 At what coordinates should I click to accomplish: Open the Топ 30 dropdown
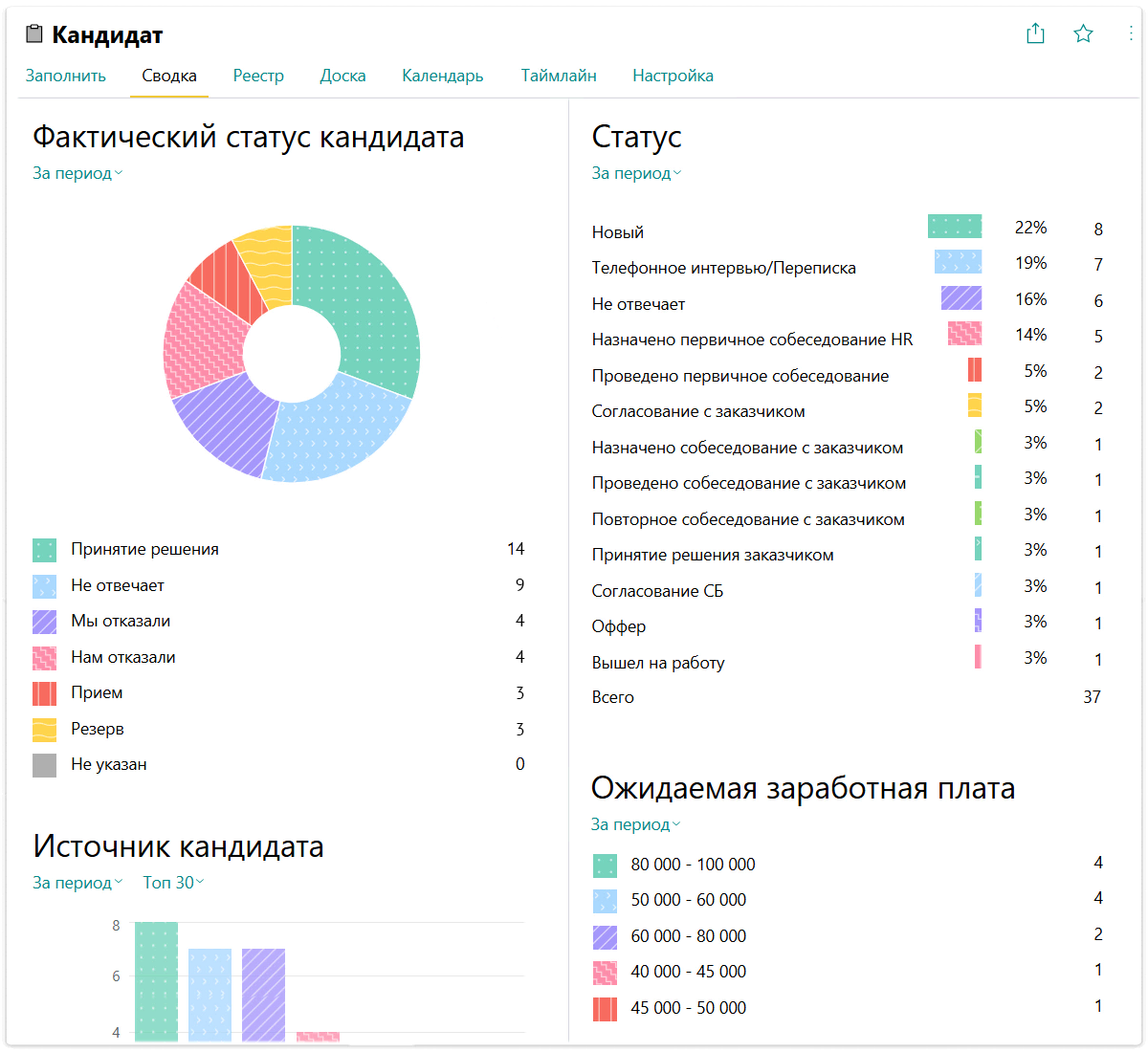click(173, 883)
